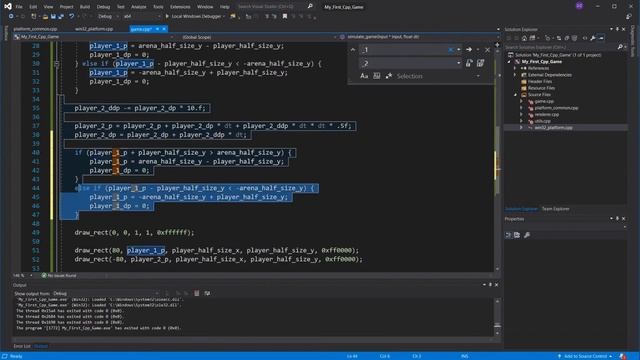Click the Undo arrow in the toolbar

(71, 16)
